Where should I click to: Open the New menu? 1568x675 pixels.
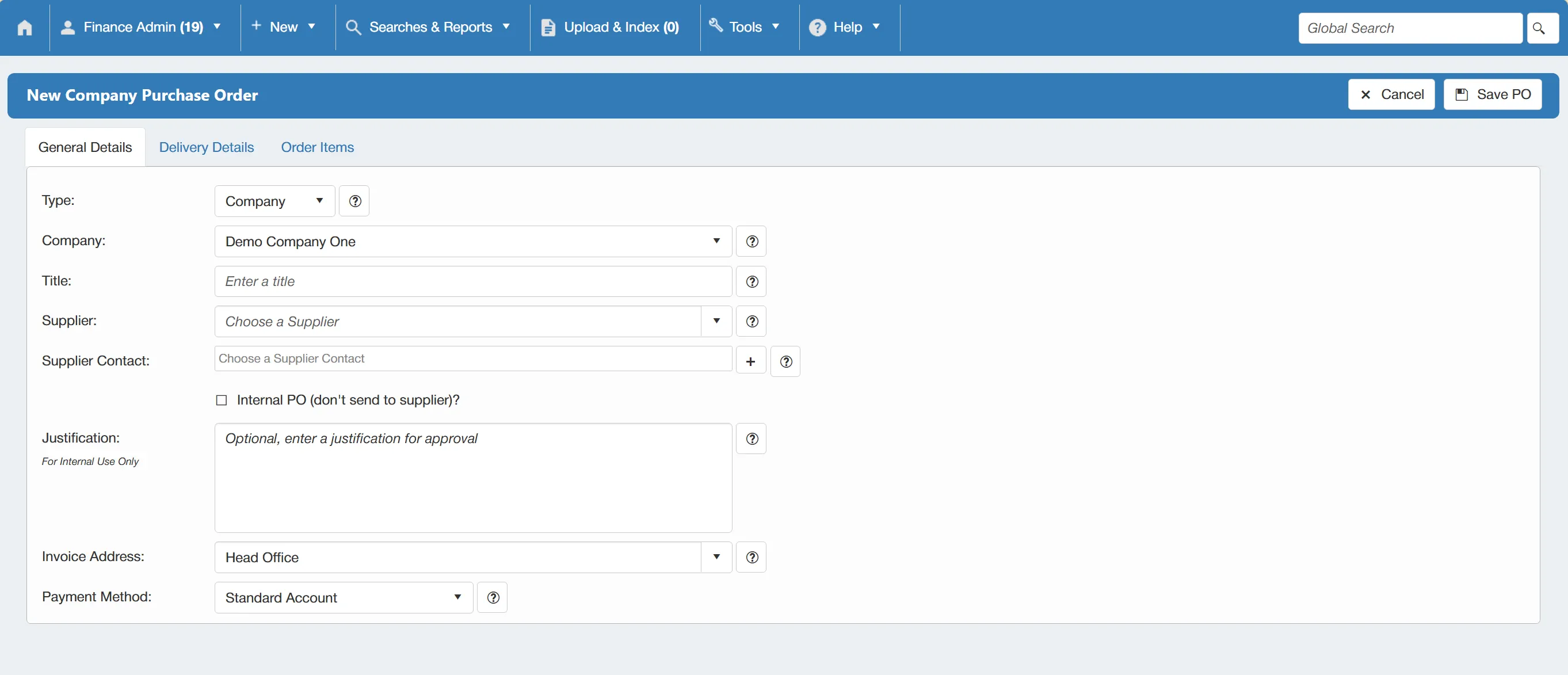pos(284,28)
